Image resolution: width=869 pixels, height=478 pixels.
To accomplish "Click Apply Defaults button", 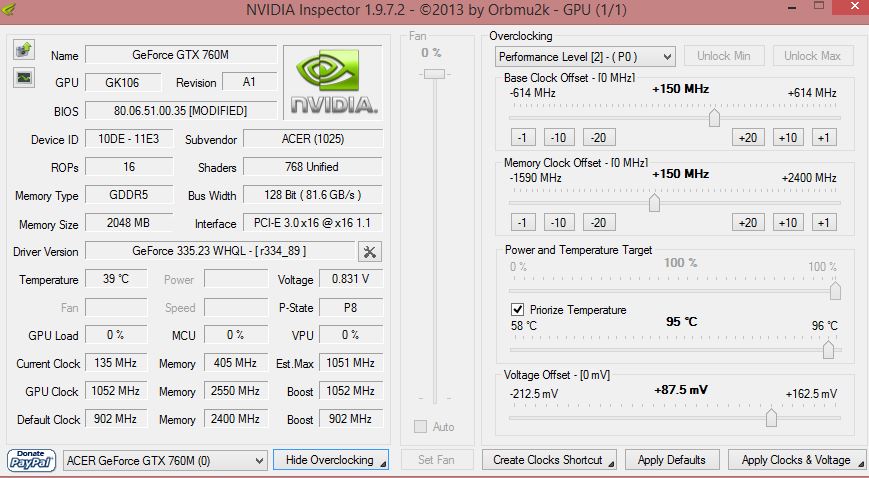I will (x=672, y=460).
